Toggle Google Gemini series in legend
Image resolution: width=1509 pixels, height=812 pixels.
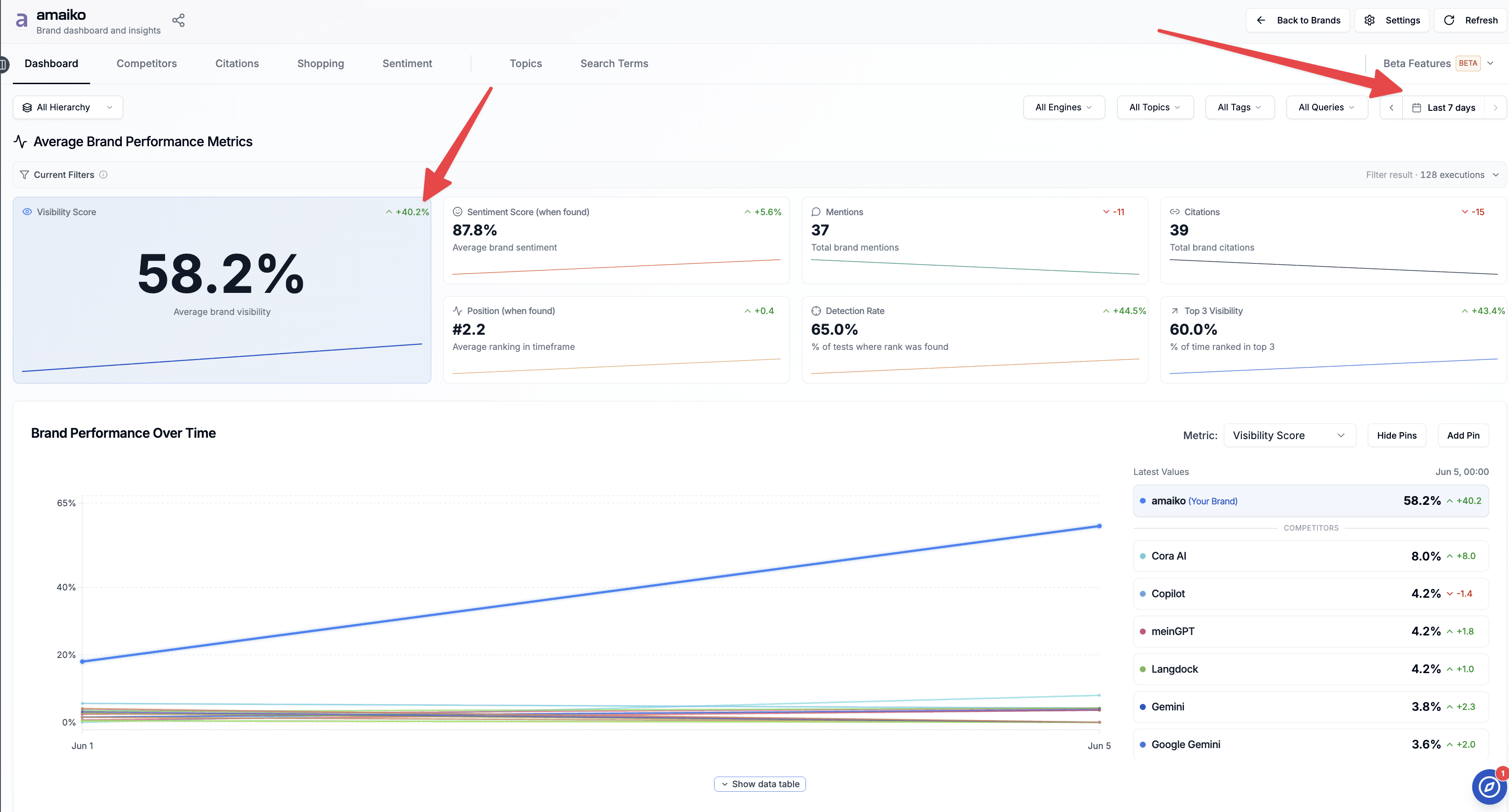(x=1310, y=744)
